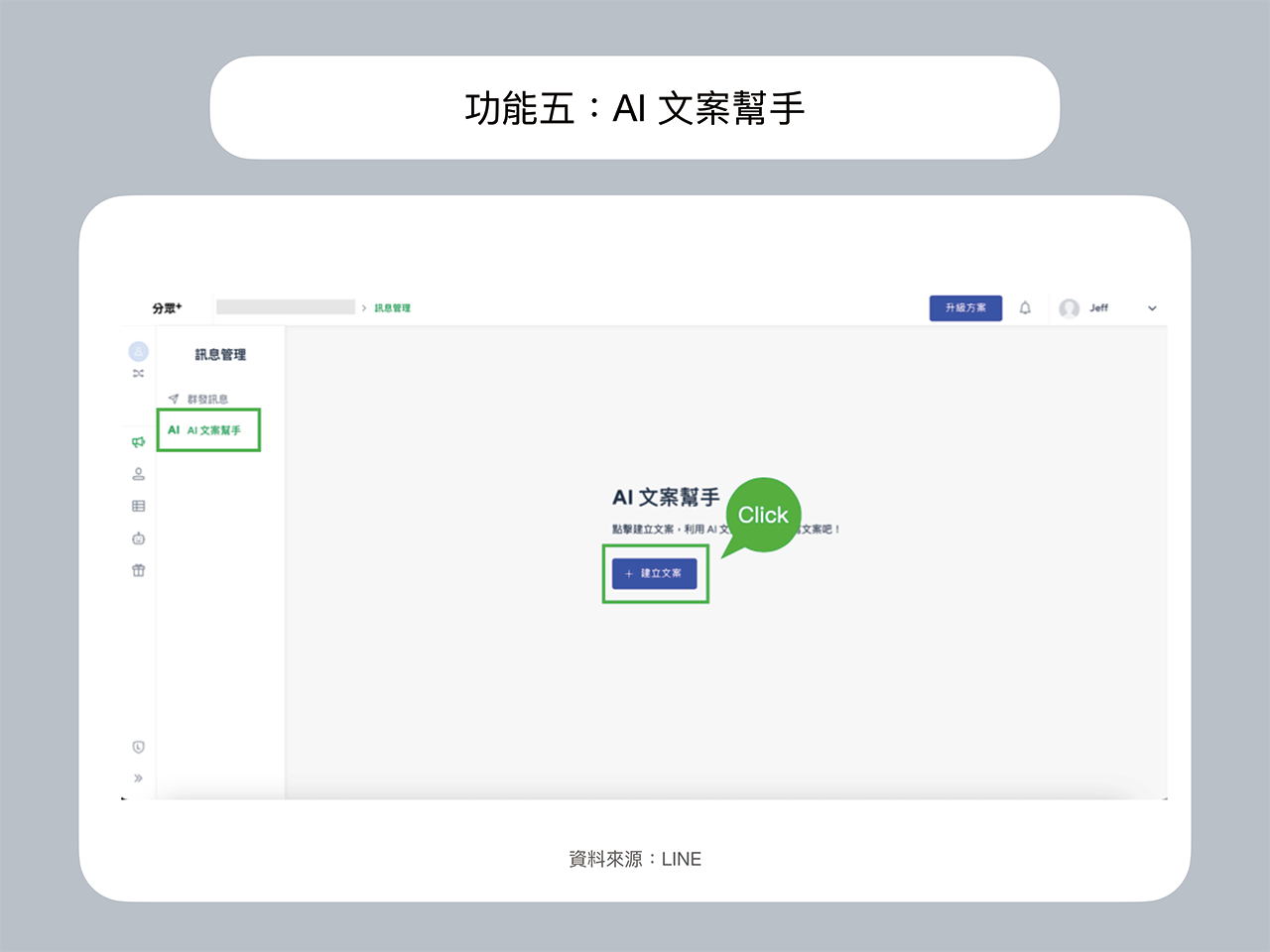The image size is (1270, 952).
Task: Click the account switcher shuffle icon
Action: pyautogui.click(x=139, y=374)
